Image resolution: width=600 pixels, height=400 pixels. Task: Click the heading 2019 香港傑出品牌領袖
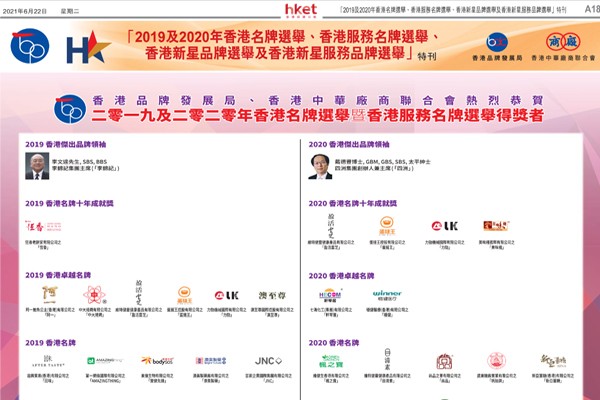pyautogui.click(x=66, y=144)
